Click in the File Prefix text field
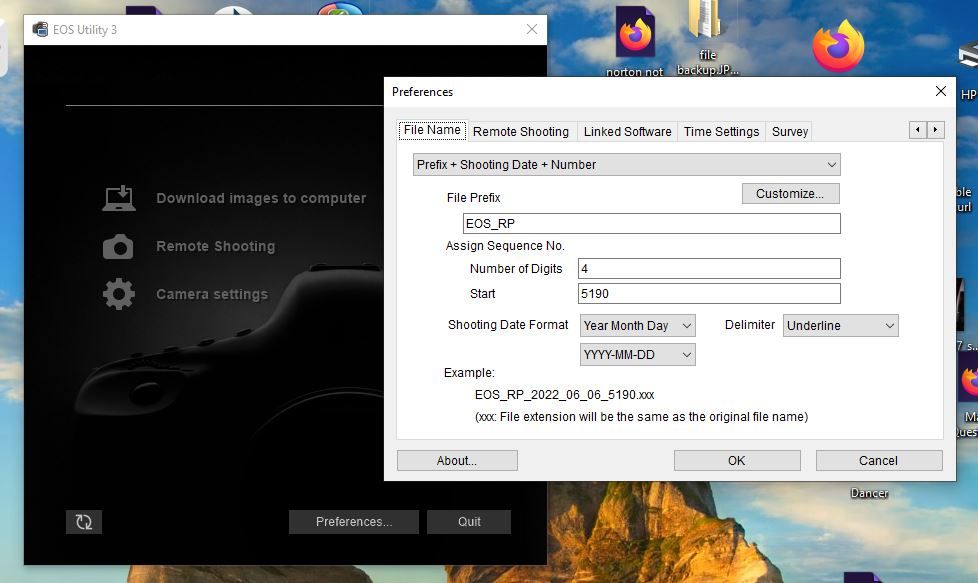The height and width of the screenshot is (583, 978). (651, 224)
